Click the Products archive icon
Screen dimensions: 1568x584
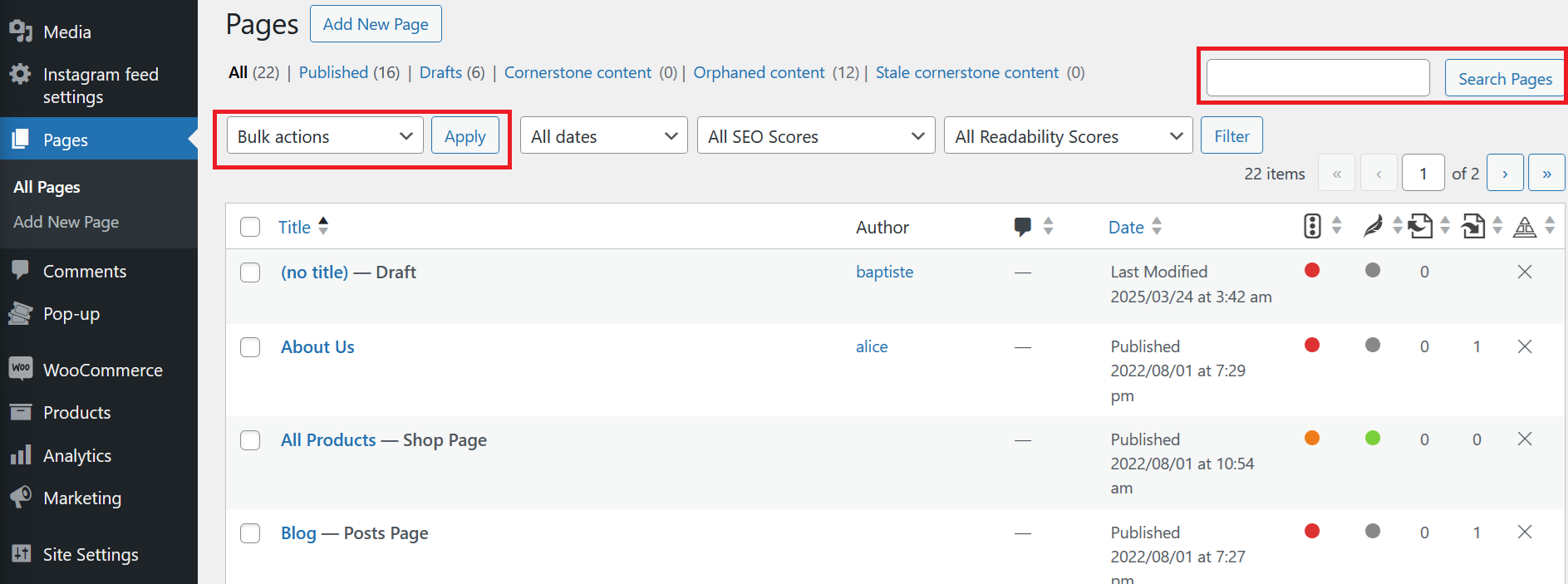point(21,412)
